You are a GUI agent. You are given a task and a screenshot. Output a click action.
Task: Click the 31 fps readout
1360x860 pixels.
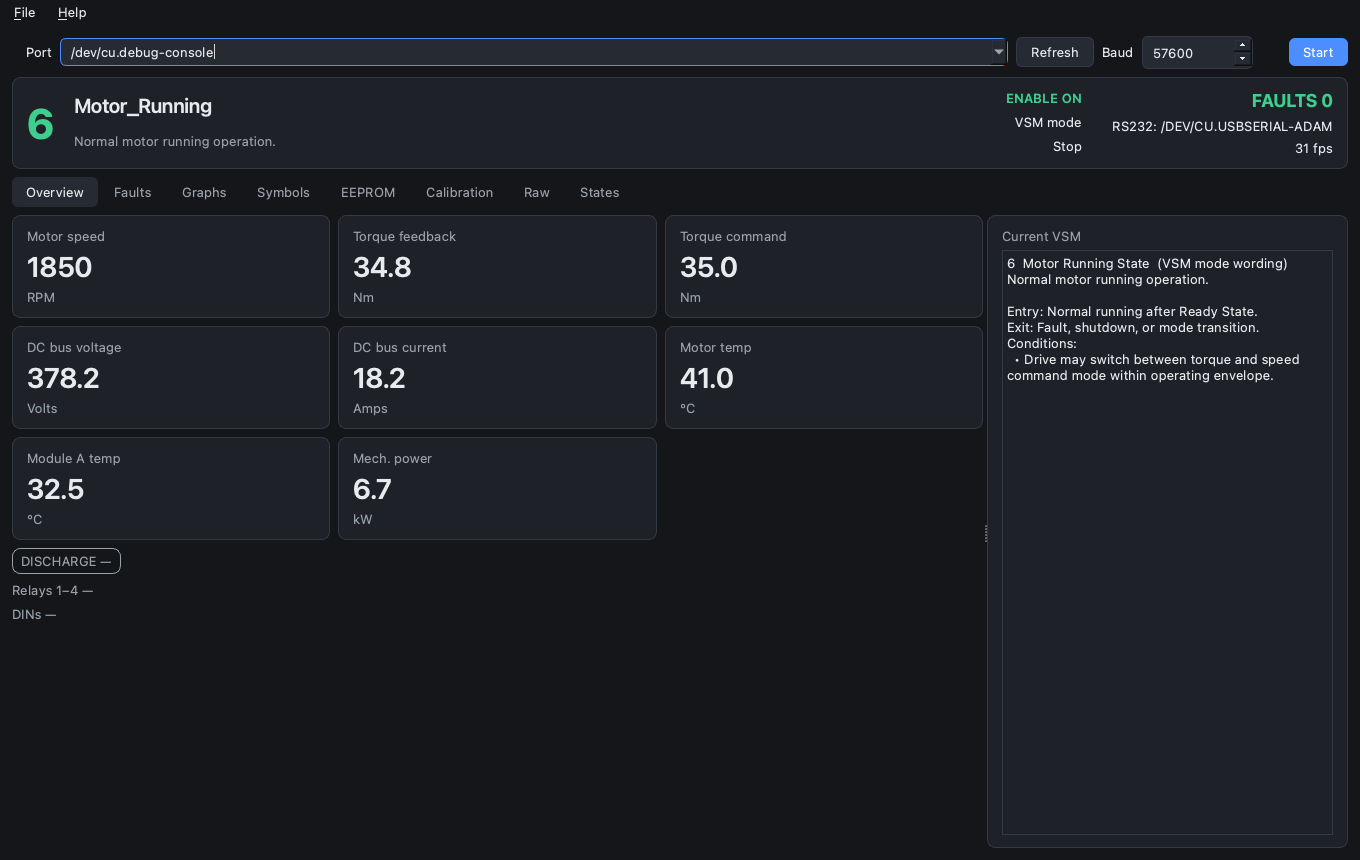[x=1314, y=148]
